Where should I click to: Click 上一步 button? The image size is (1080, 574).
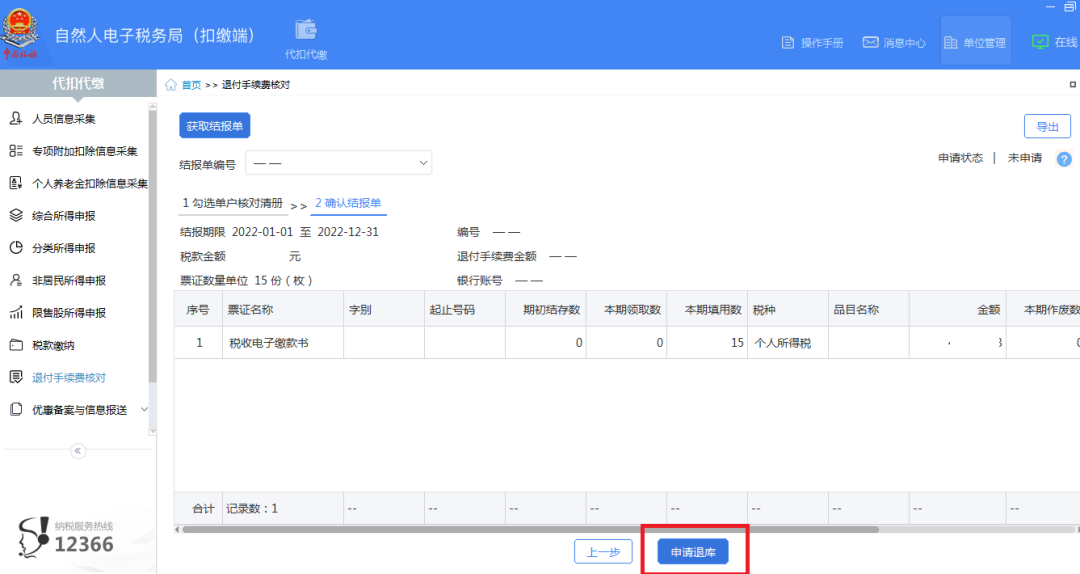(603, 552)
